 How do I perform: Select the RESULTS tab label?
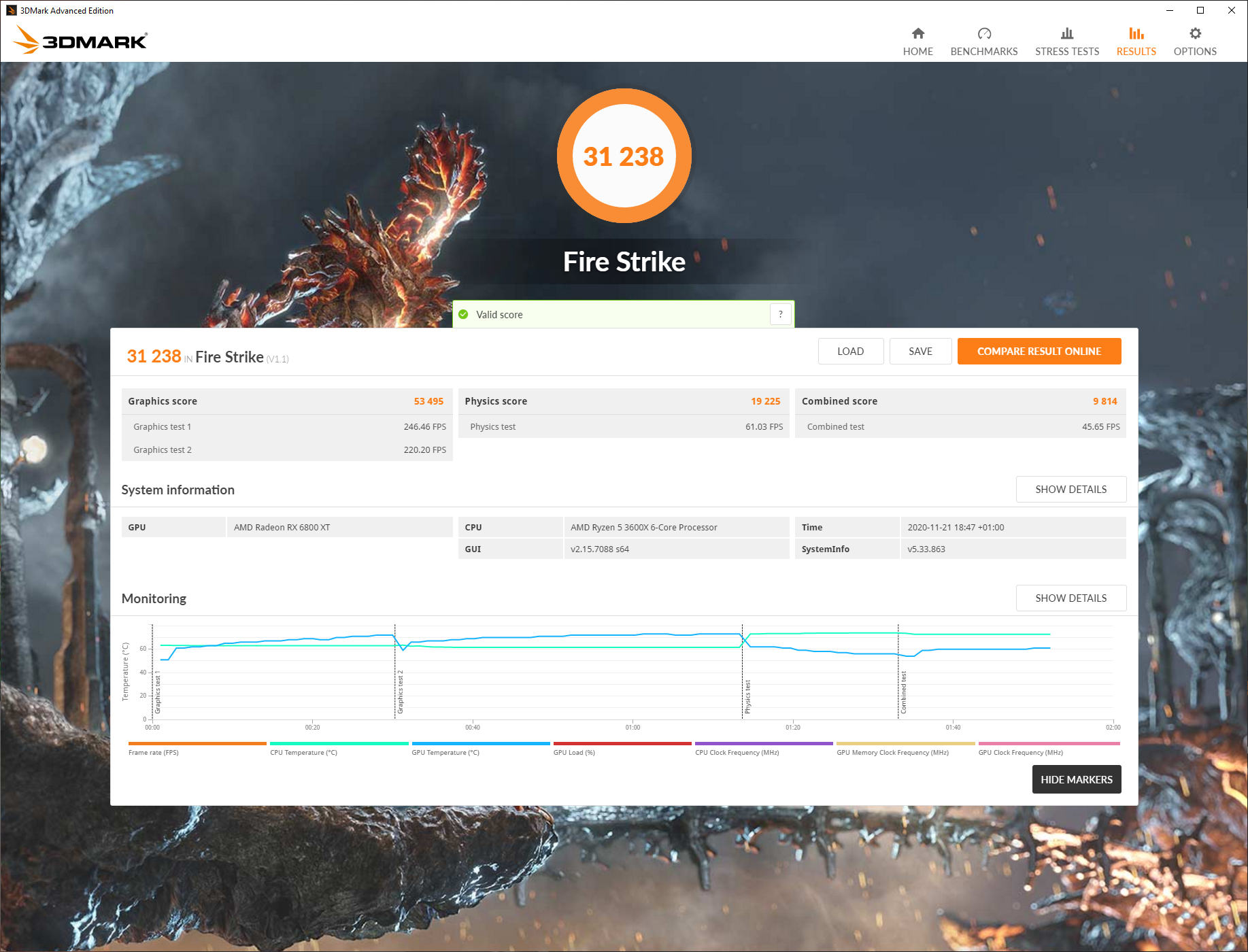pyautogui.click(x=1136, y=52)
